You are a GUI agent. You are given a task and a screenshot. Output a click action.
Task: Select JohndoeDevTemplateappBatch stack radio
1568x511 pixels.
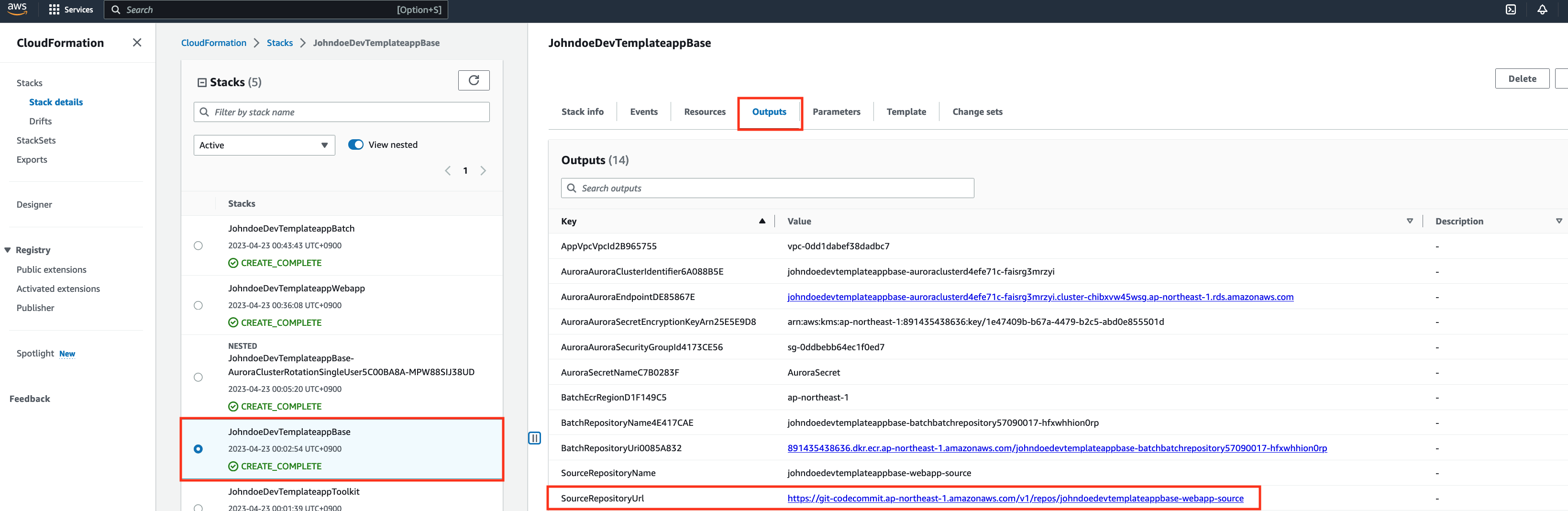click(199, 245)
